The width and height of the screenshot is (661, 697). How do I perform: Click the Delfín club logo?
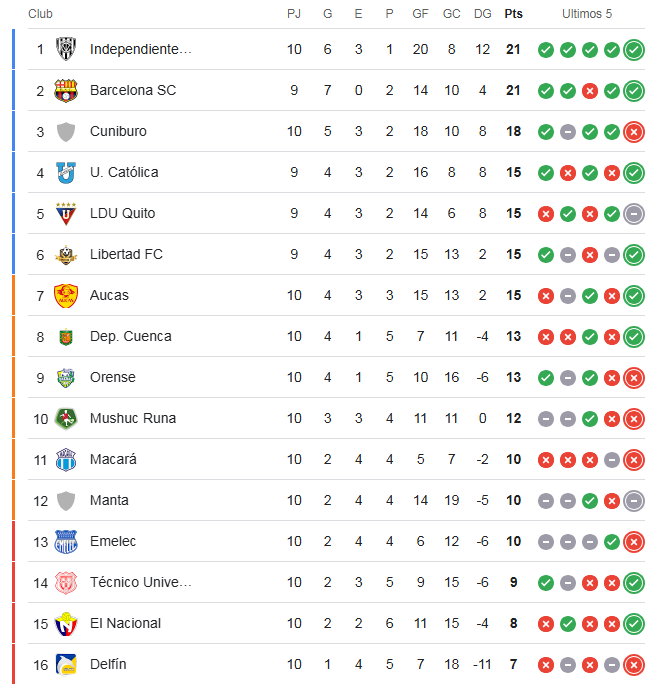pos(66,665)
